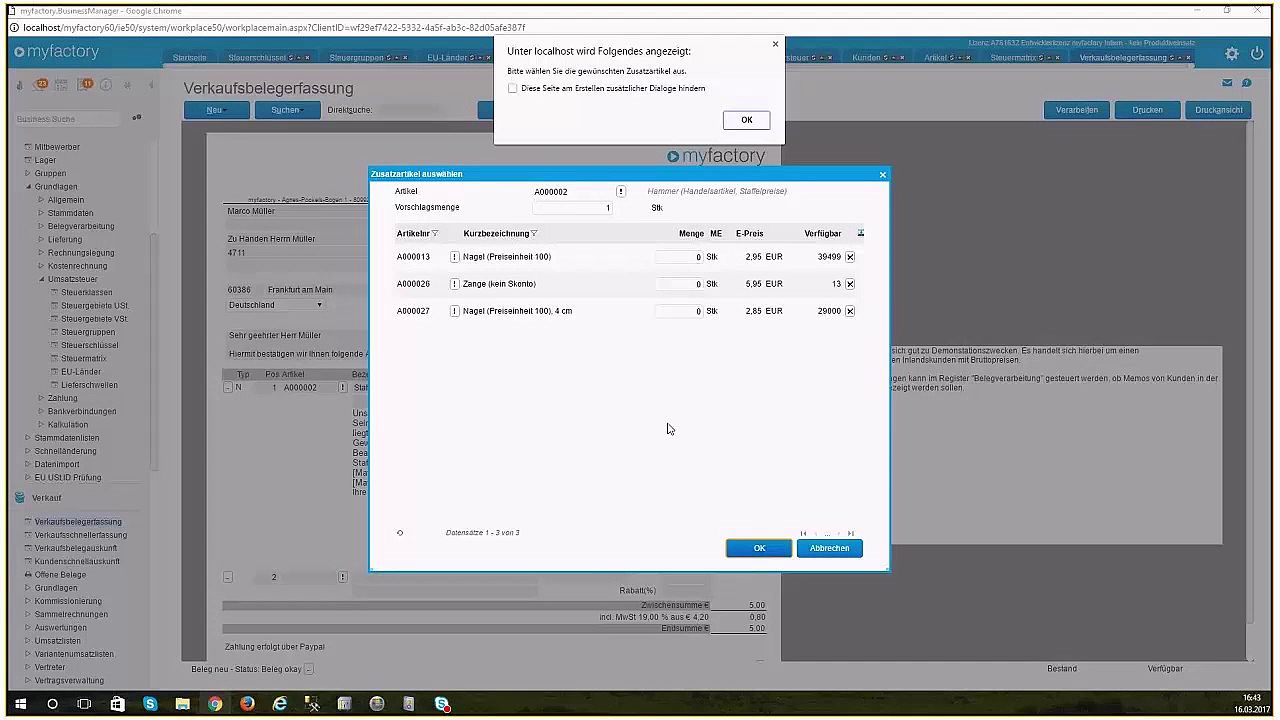This screenshot has height=720, width=1280.
Task: Toggle the X box for row A000027
Action: pos(850,311)
